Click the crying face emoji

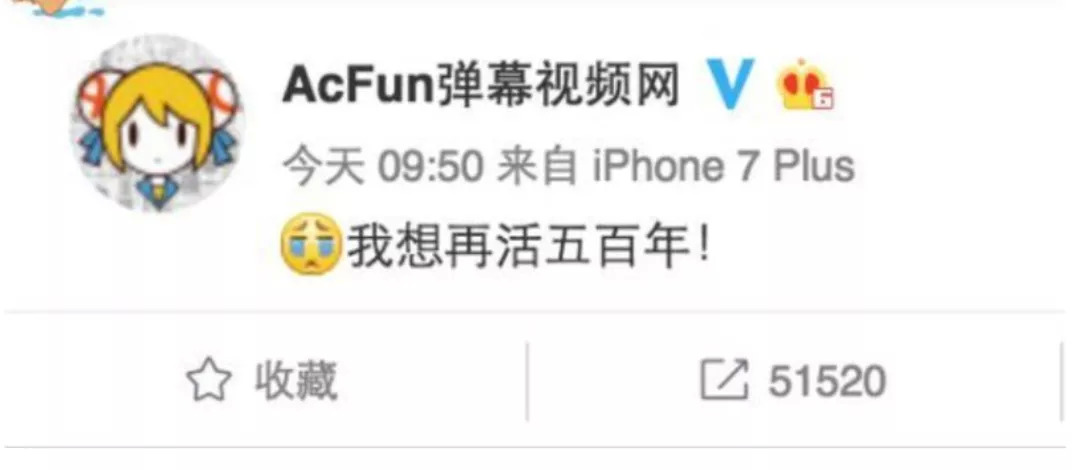(310, 245)
